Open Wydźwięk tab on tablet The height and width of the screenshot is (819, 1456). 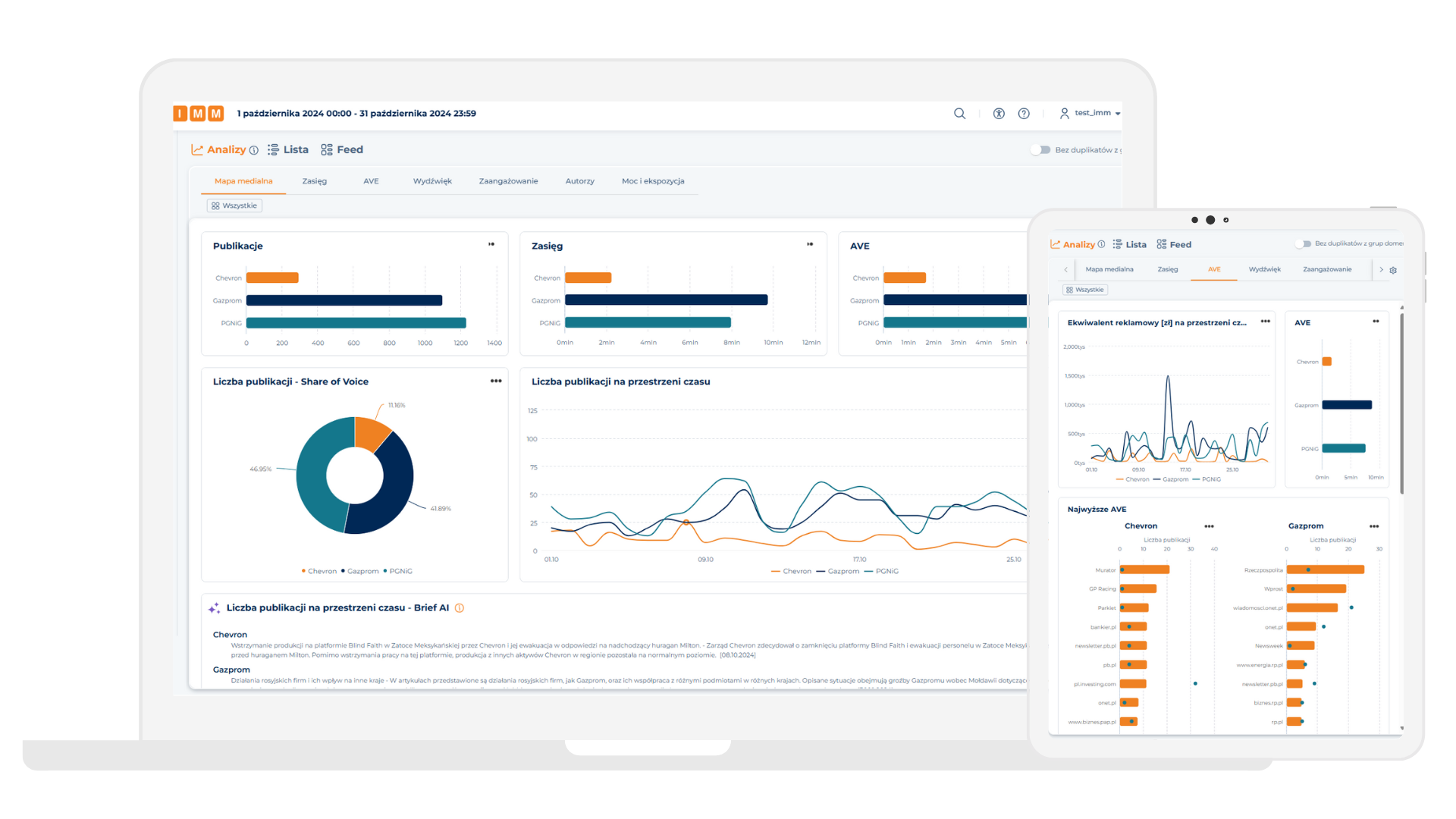[1265, 269]
